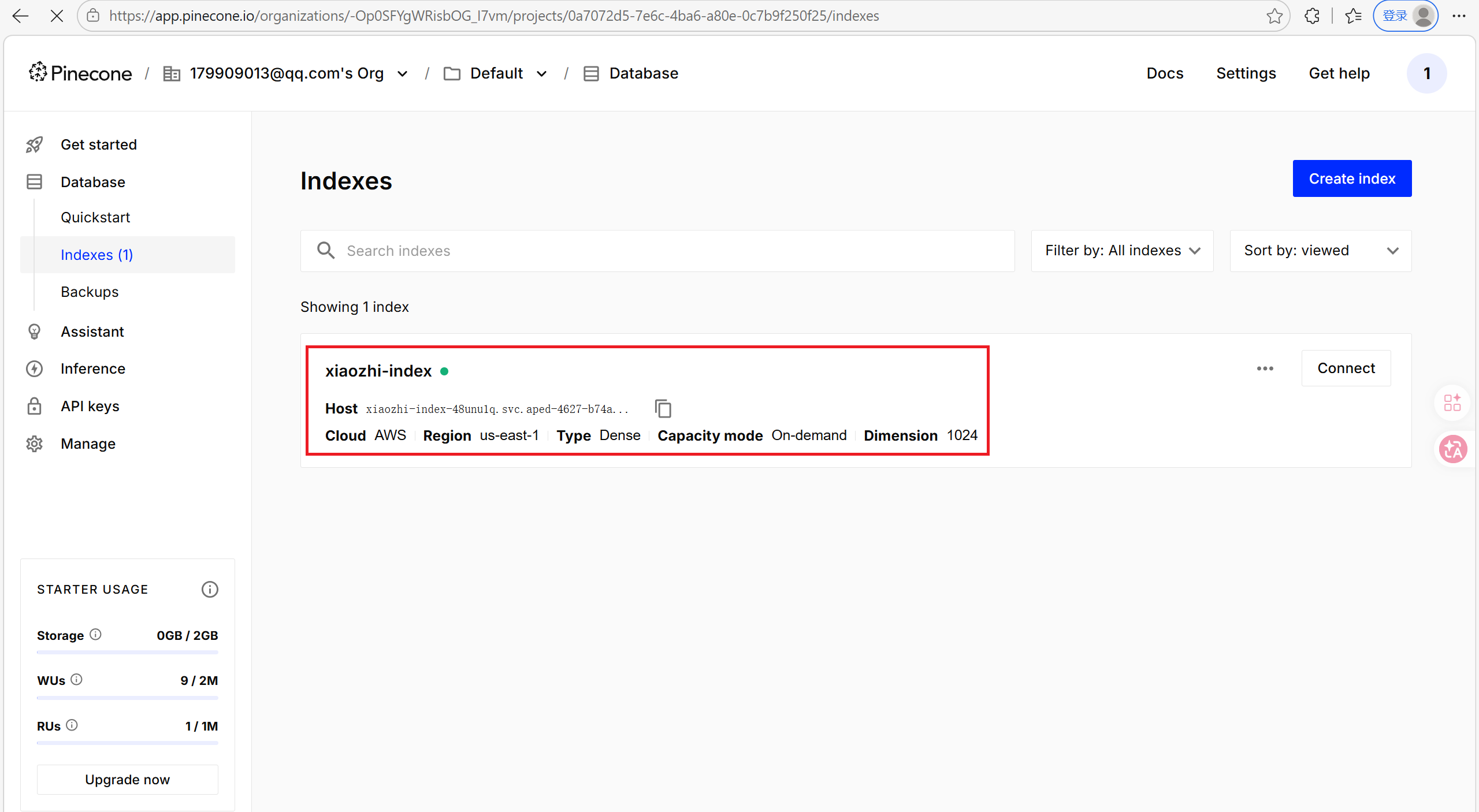Click the Pinecone logo
The width and height of the screenshot is (1479, 812).
[x=80, y=73]
